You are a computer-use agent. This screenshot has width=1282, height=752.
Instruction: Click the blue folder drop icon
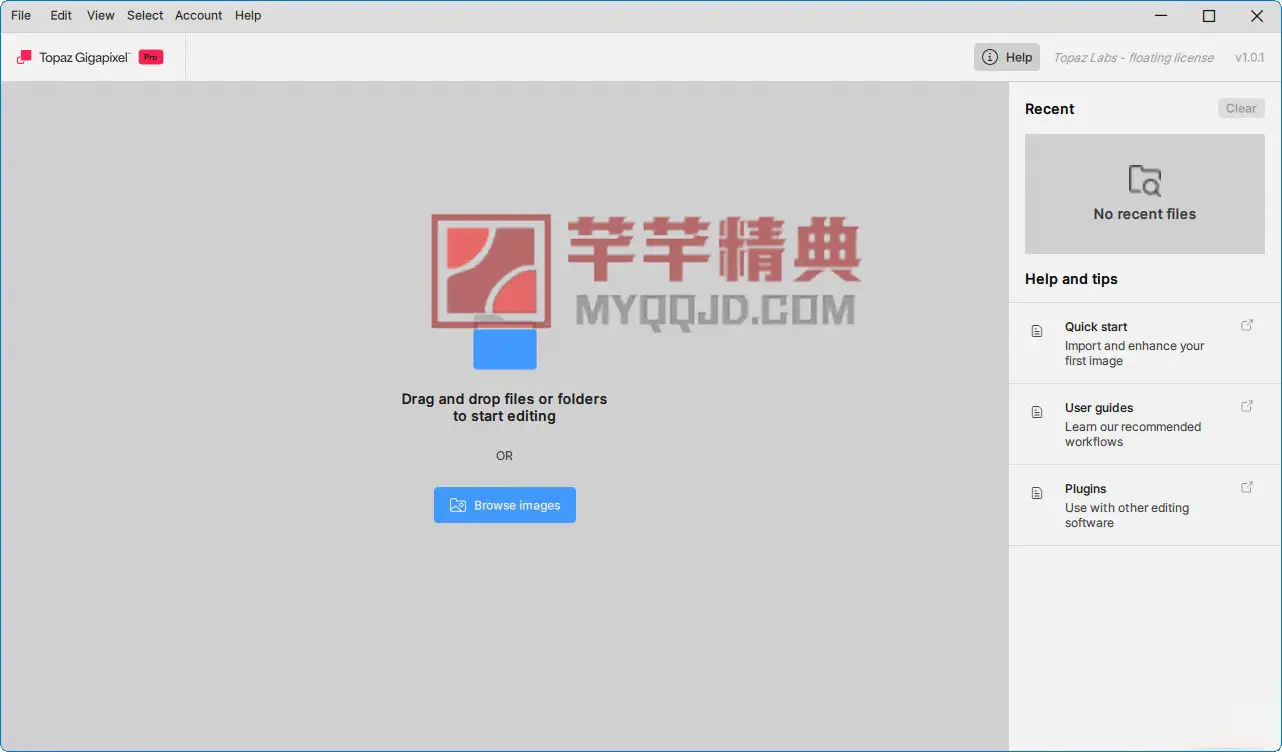[x=505, y=345]
